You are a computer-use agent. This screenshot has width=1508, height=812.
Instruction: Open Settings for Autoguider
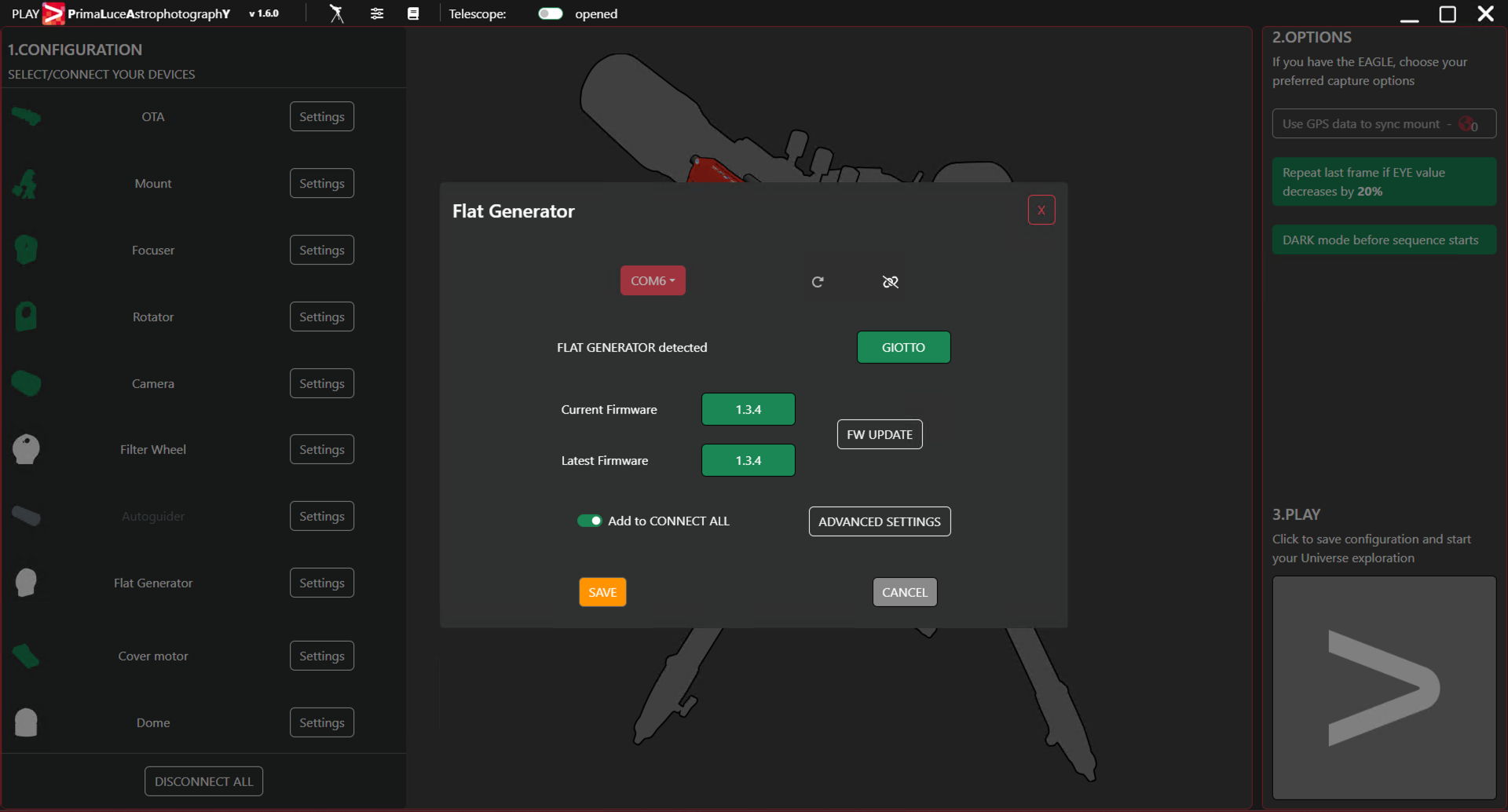322,516
